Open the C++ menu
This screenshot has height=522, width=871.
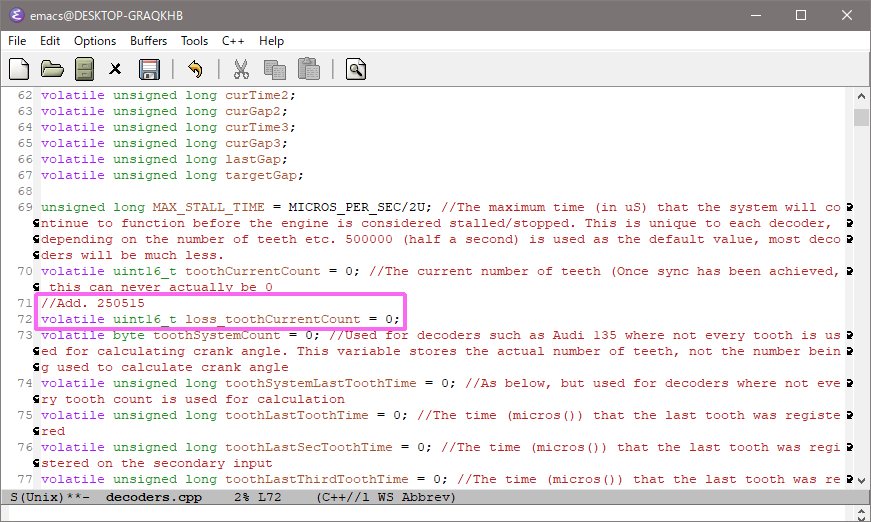pos(233,41)
